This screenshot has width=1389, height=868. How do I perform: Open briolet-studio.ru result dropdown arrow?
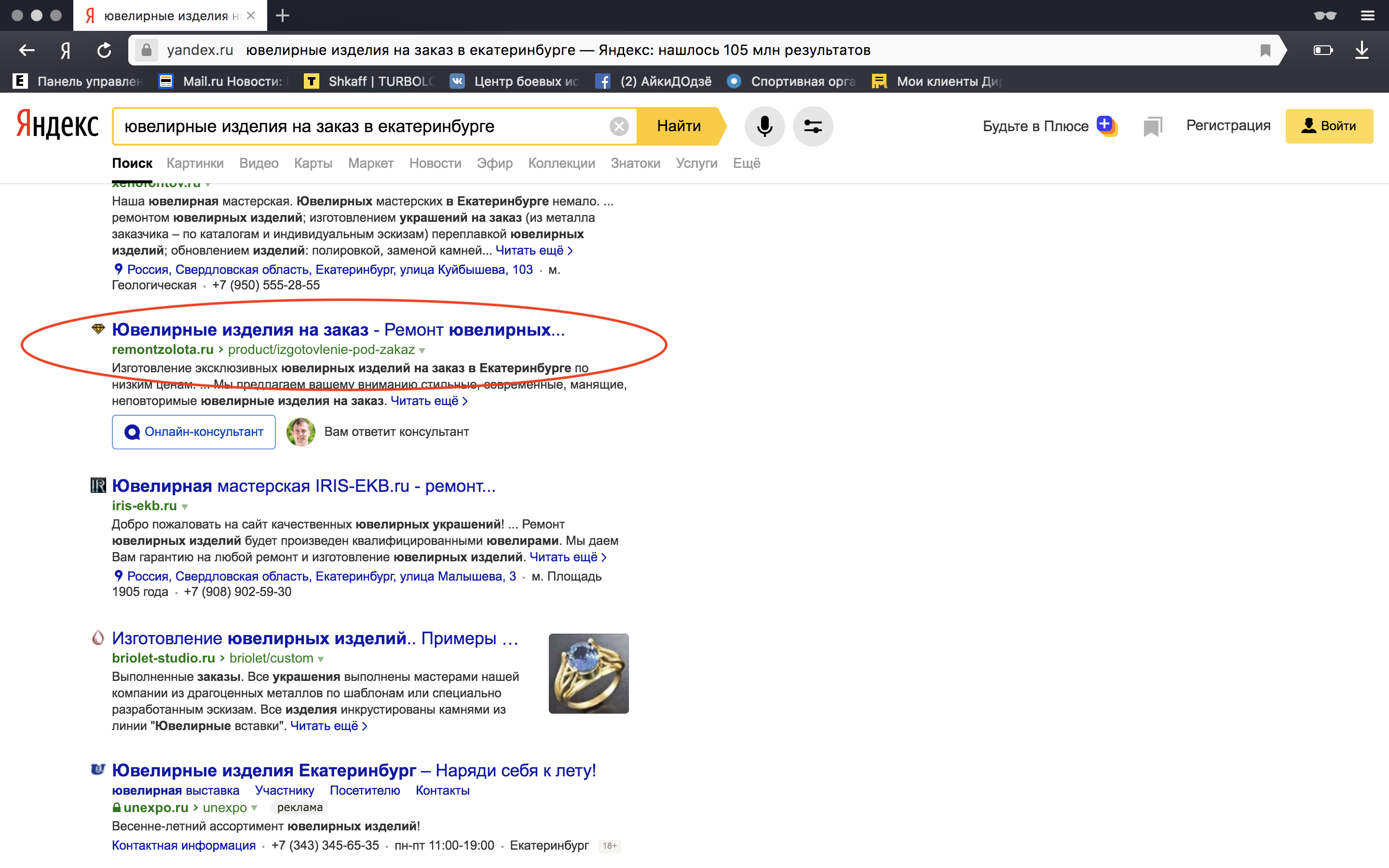(321, 659)
